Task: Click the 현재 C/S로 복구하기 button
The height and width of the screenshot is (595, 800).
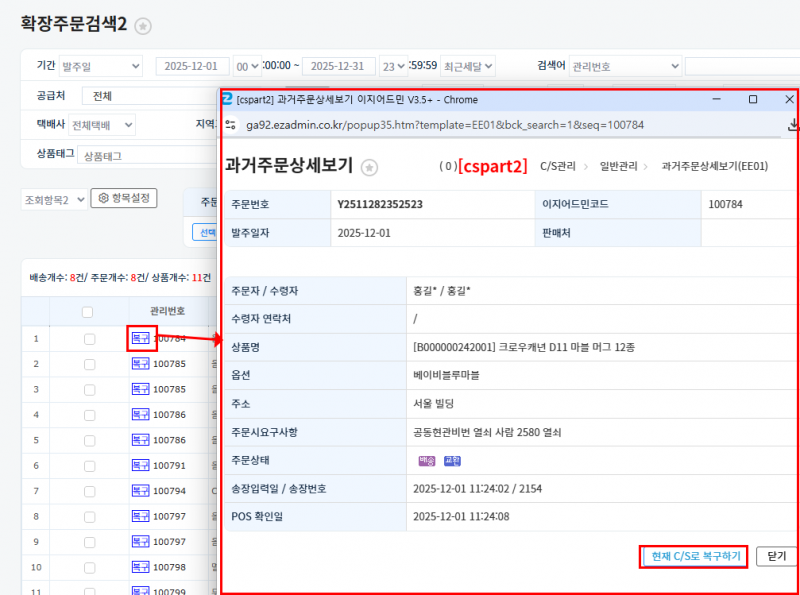Action: (x=695, y=556)
